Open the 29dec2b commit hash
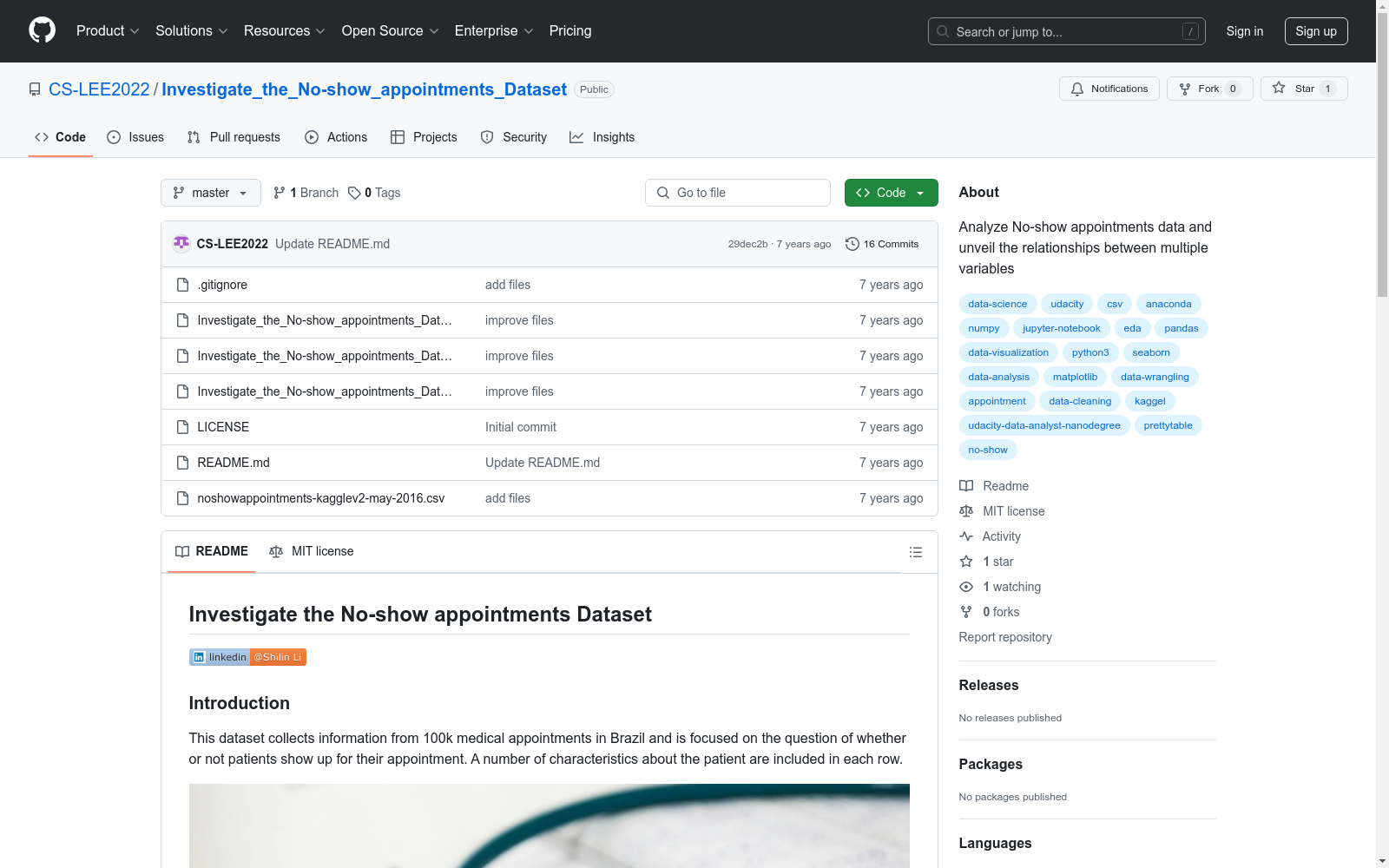The image size is (1389, 868). point(747,244)
